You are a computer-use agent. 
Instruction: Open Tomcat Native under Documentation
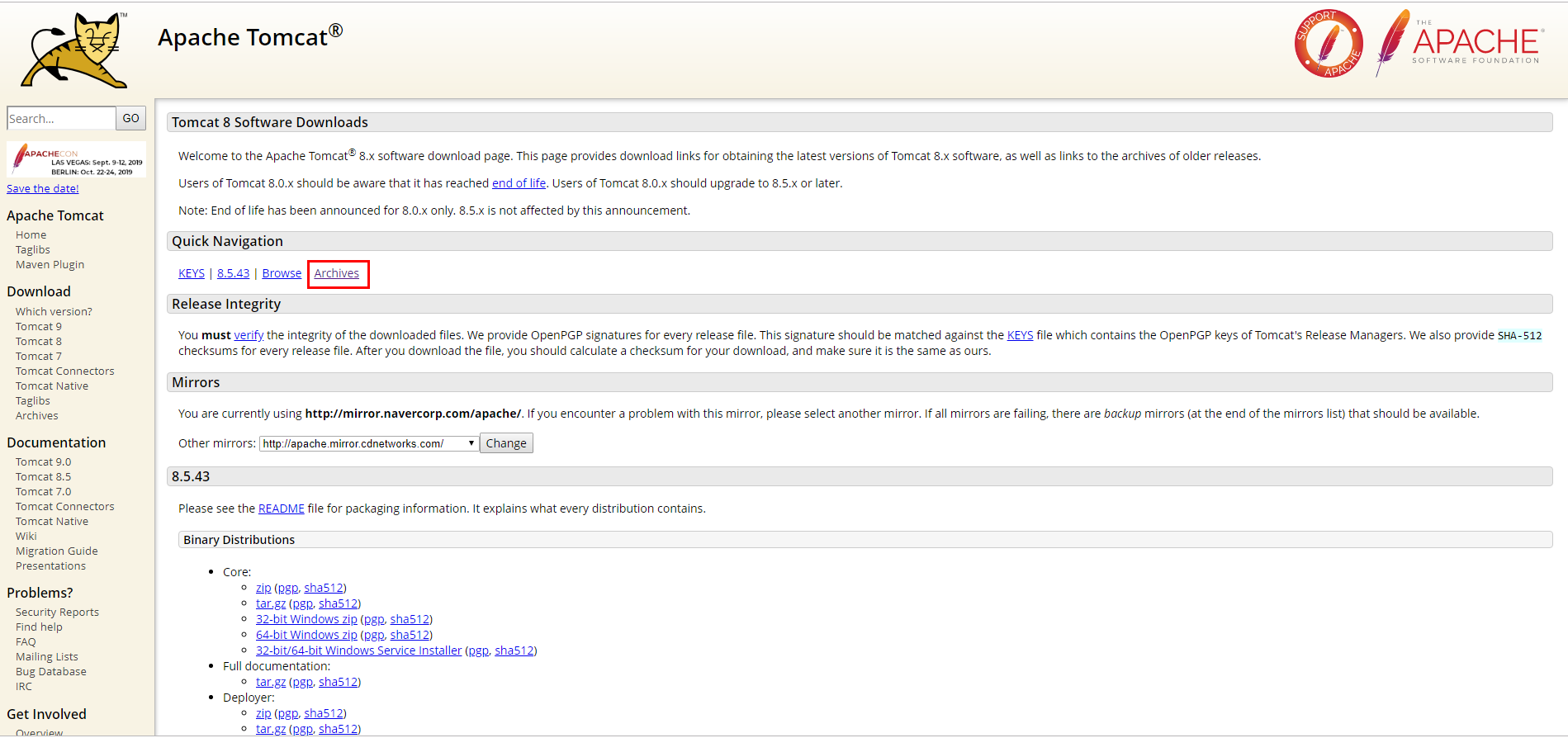pyautogui.click(x=52, y=522)
